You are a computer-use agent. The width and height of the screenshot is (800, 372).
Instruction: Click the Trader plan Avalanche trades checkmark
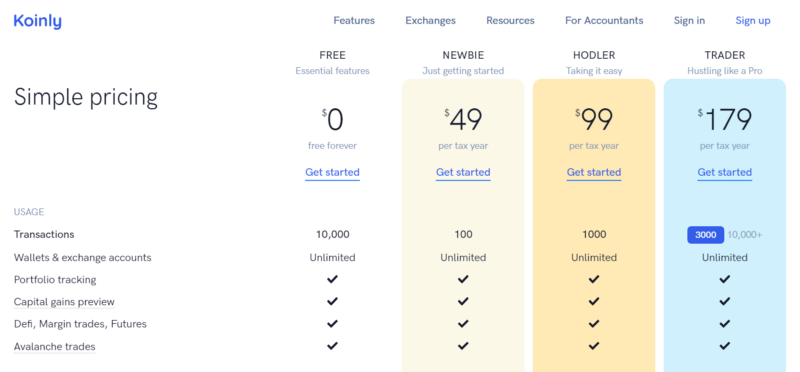point(724,346)
